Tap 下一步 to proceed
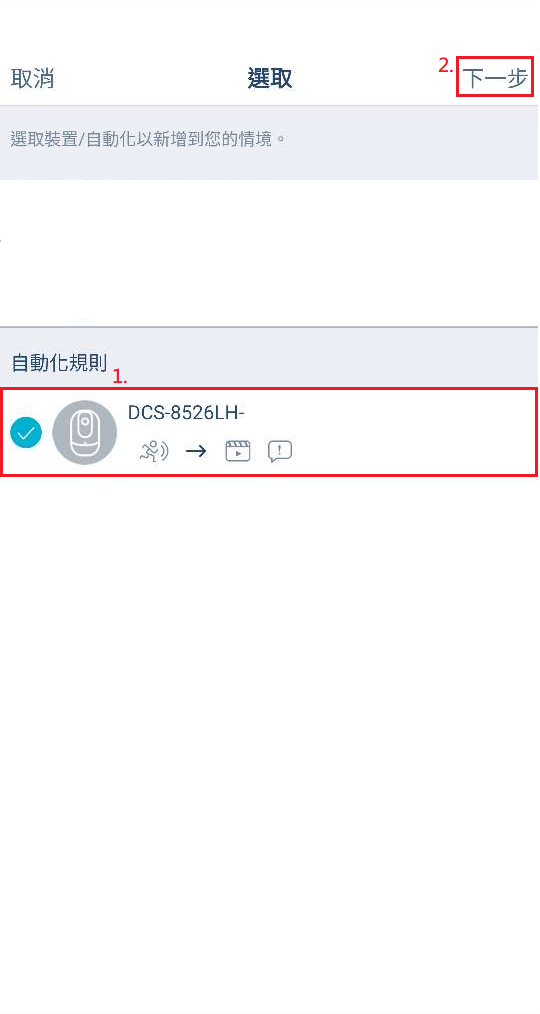This screenshot has height=1014, width=540. (x=496, y=78)
